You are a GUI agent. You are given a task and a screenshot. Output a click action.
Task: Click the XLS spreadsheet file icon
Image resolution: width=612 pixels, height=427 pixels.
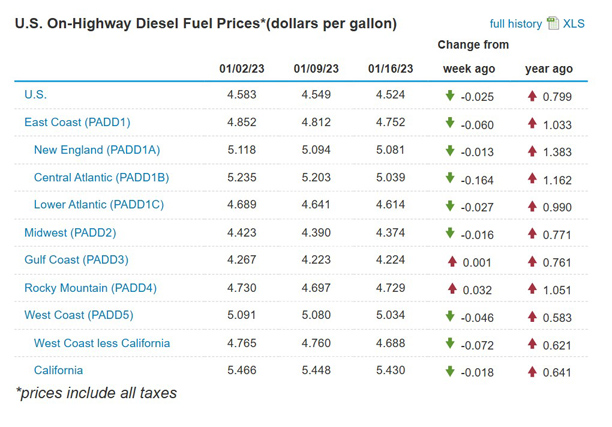[x=553, y=23]
